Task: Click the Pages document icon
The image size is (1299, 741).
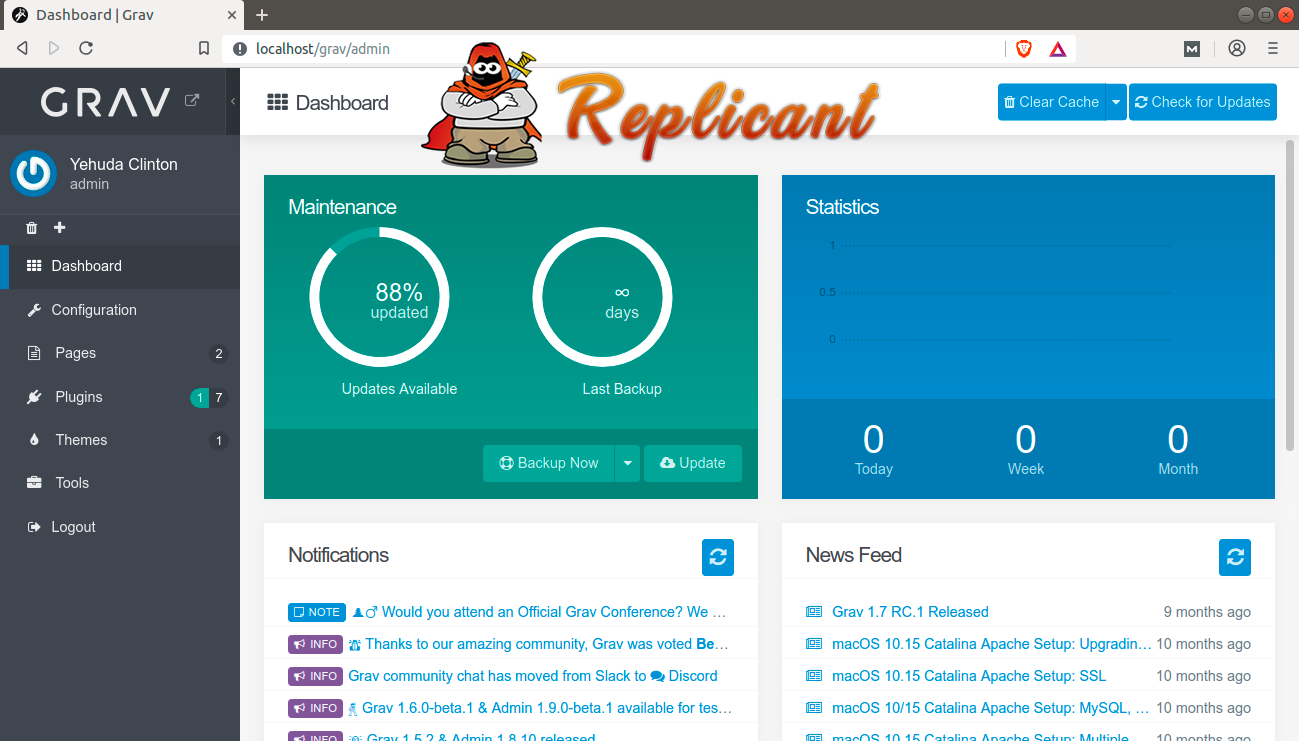Action: point(34,353)
